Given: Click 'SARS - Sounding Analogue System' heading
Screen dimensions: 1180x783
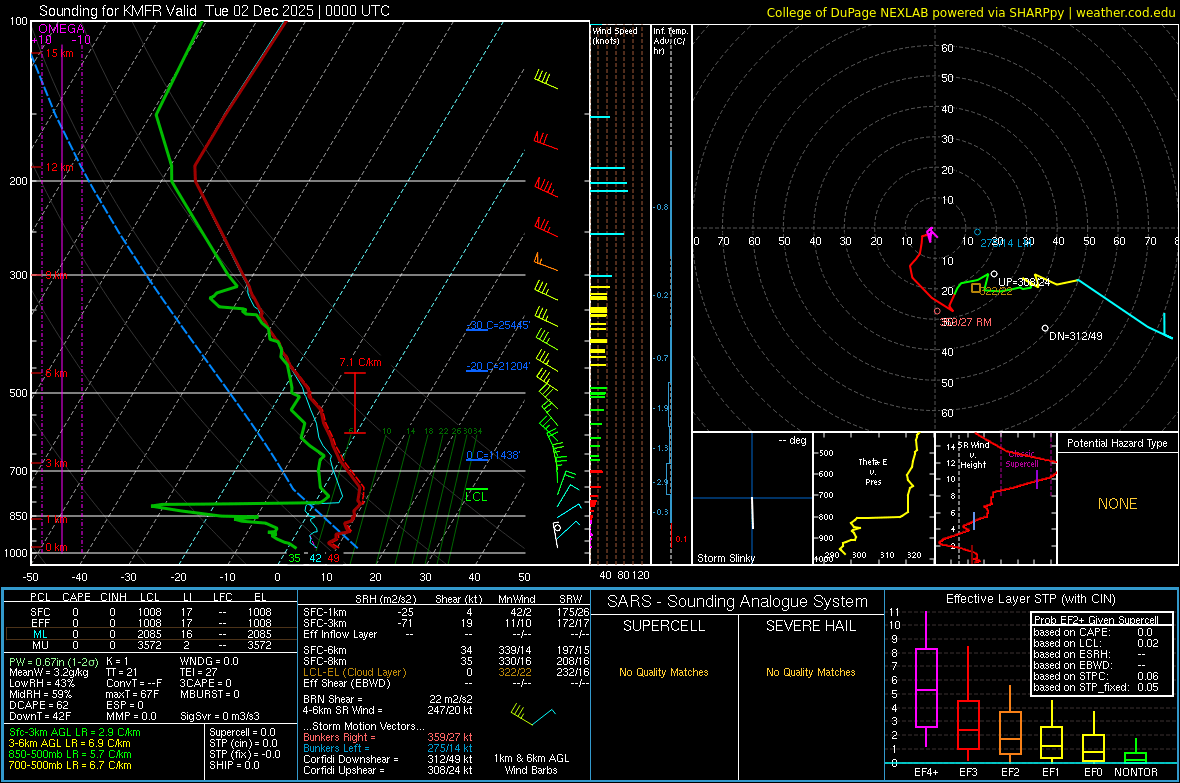Looking at the screenshot, I should pyautogui.click(x=737, y=602).
